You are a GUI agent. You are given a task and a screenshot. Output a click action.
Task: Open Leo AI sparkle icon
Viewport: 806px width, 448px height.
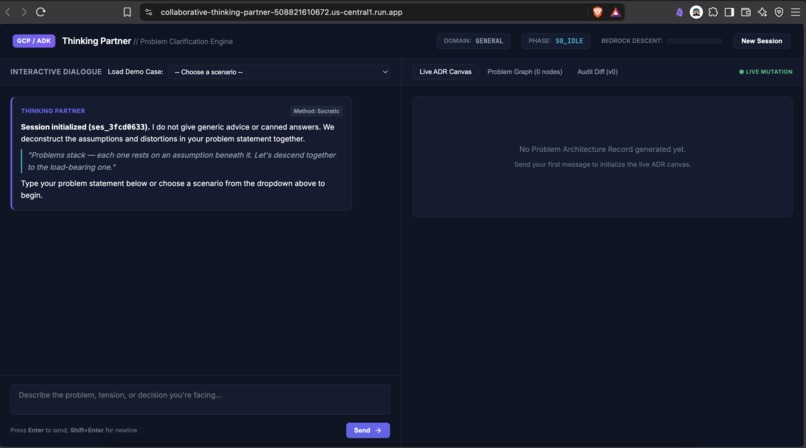[x=762, y=12]
